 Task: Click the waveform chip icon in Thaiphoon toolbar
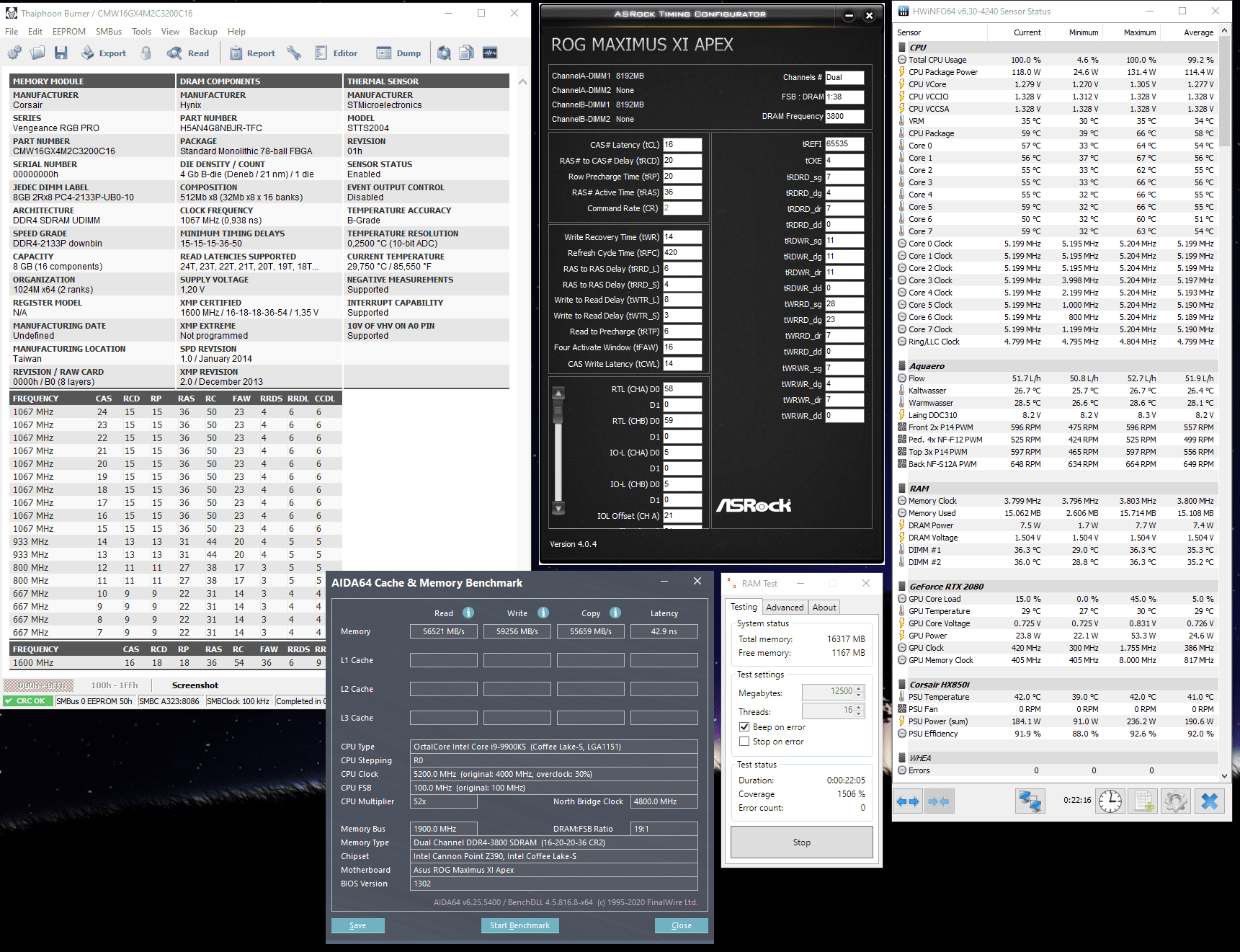pos(490,53)
